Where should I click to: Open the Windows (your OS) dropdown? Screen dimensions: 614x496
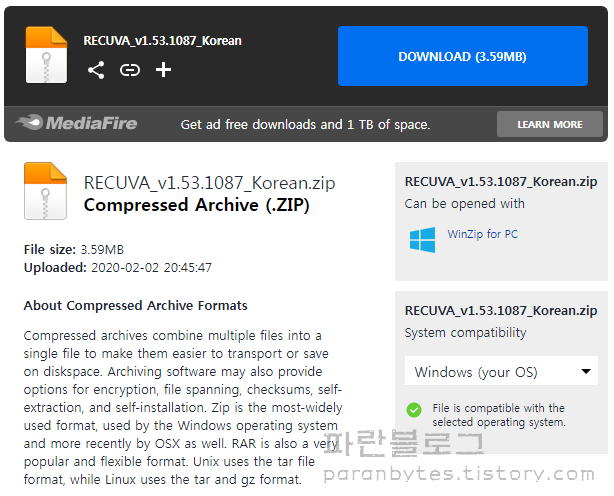click(501, 371)
